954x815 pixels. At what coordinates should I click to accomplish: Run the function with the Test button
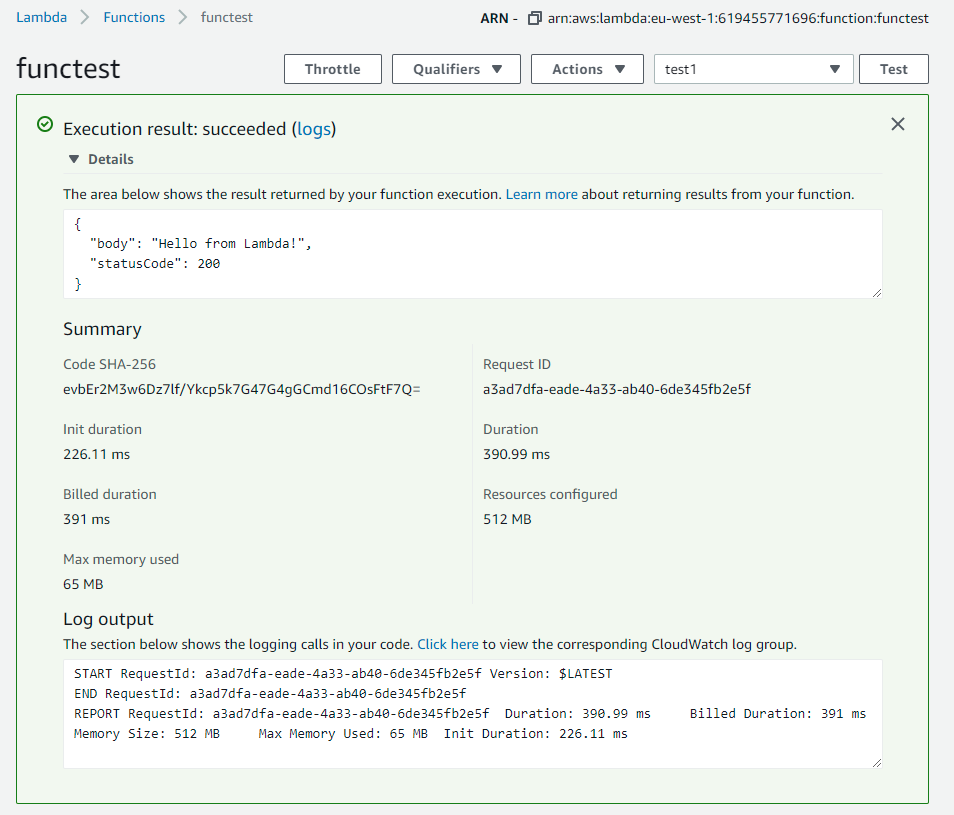click(894, 69)
